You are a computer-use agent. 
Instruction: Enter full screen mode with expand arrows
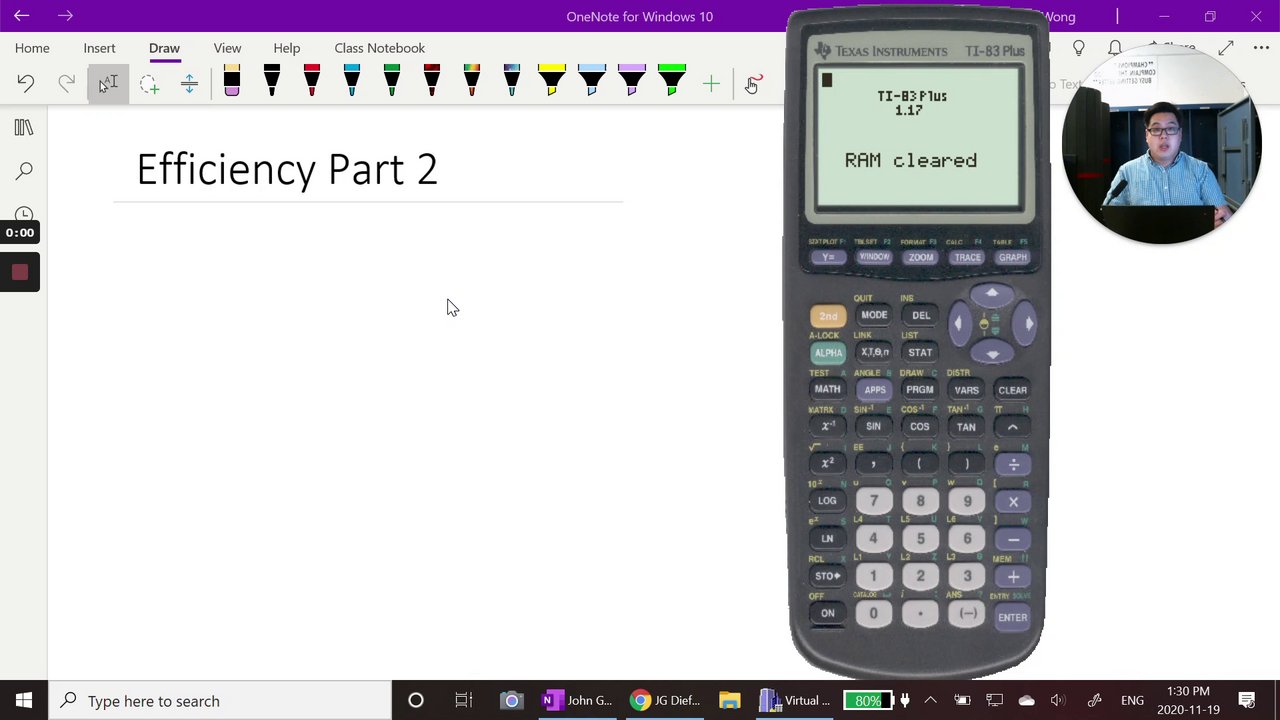coord(1226,48)
